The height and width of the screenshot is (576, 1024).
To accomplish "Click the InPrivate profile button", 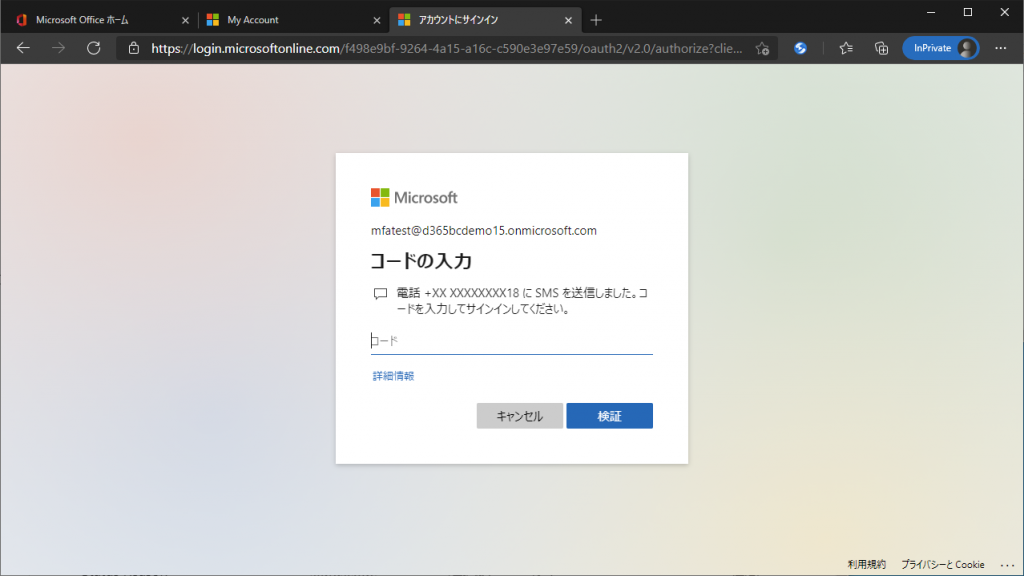I will pos(940,48).
